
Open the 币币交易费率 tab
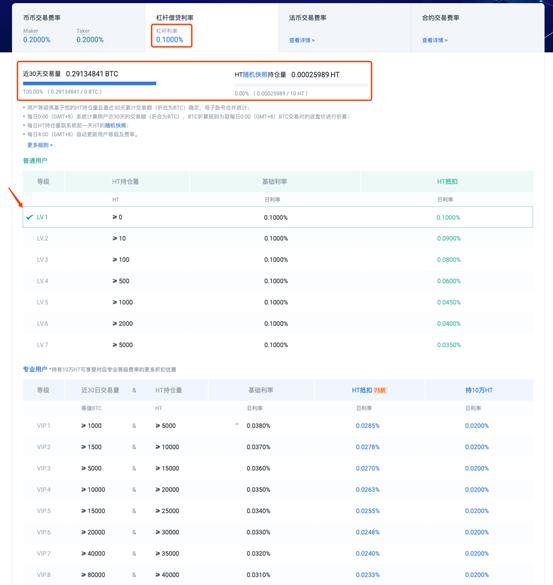79,28
